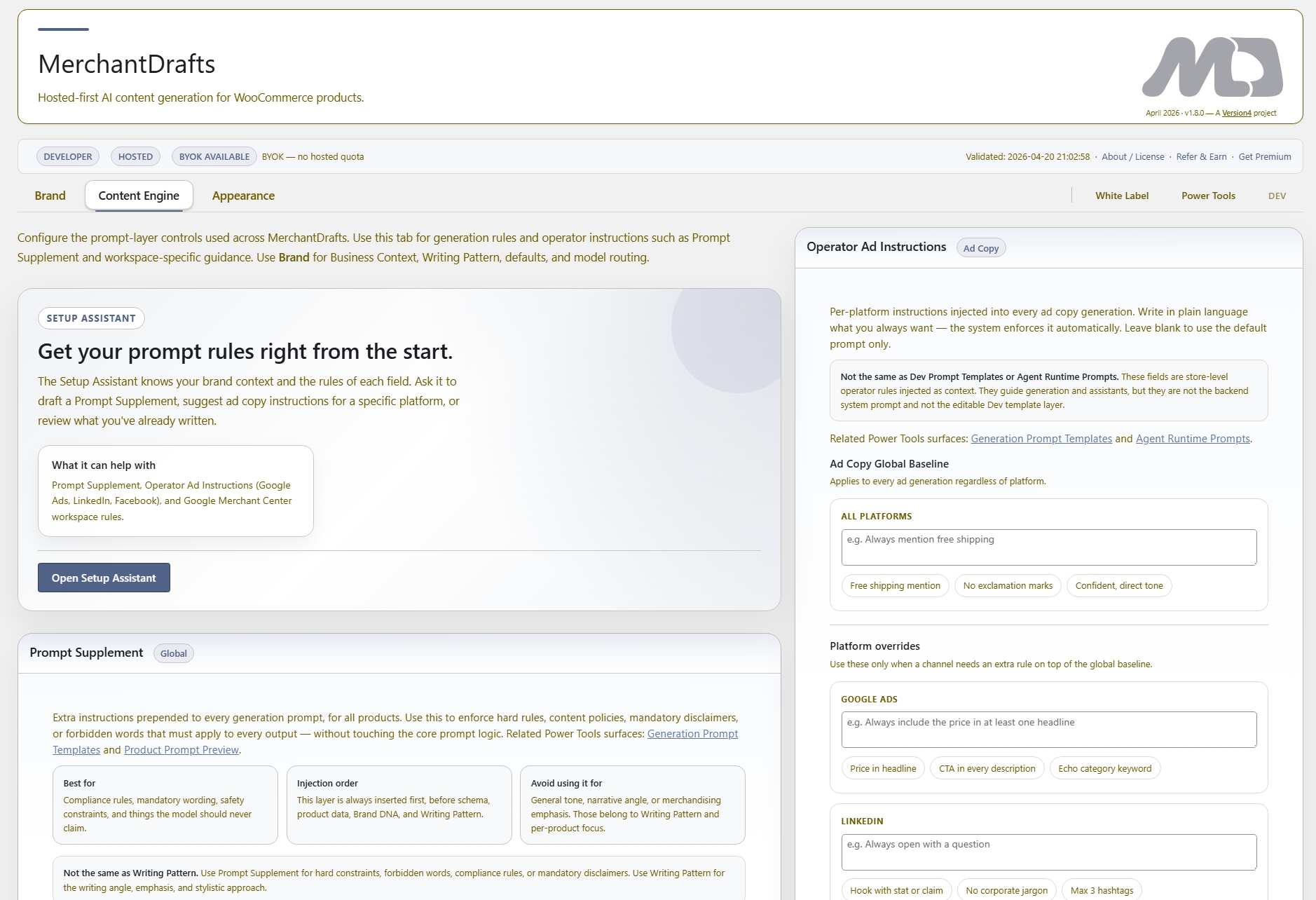1316x900 pixels.
Task: Click the 'Injection order' card title
Action: [x=327, y=784]
